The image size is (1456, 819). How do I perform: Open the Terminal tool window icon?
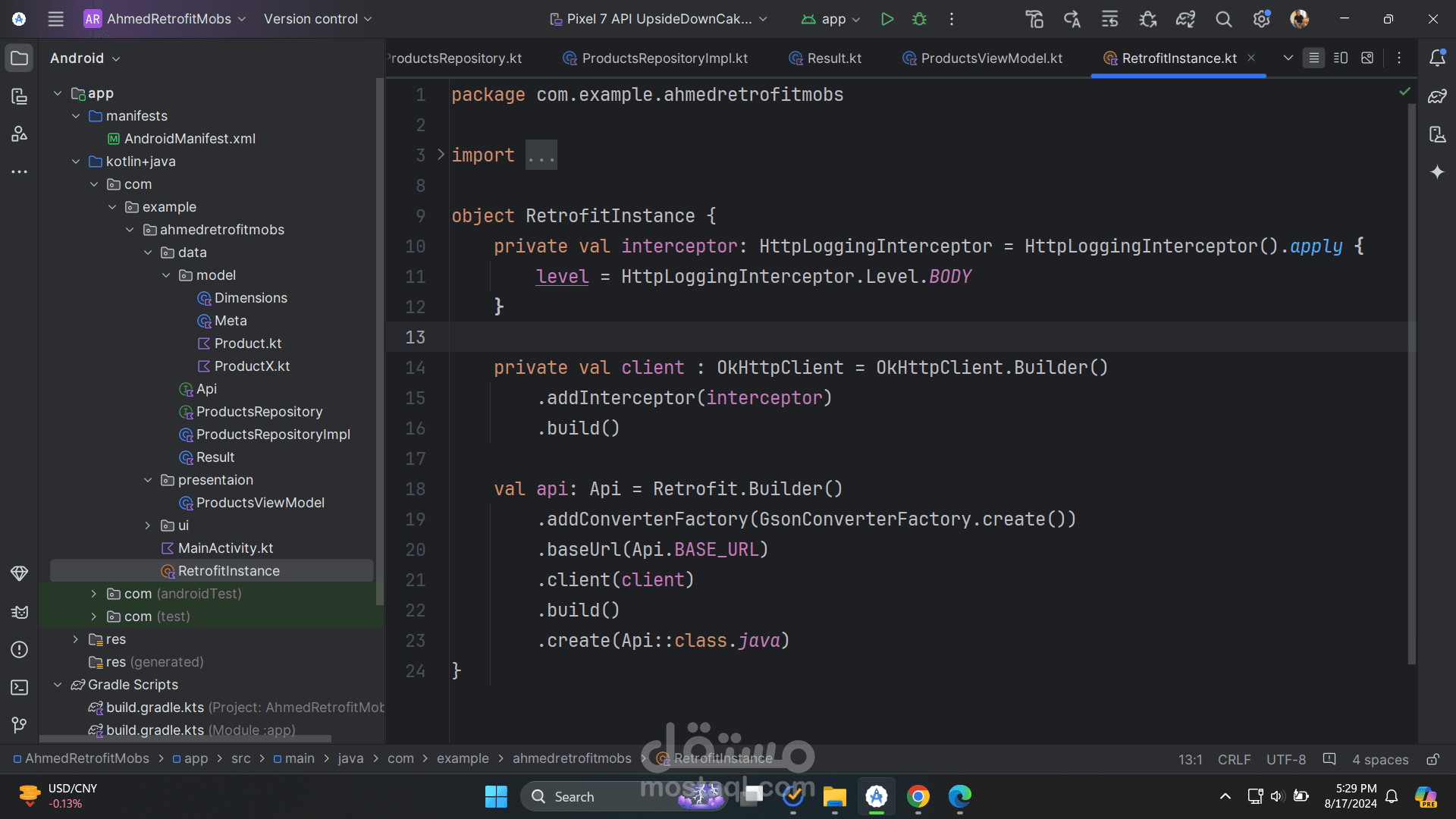coord(20,687)
